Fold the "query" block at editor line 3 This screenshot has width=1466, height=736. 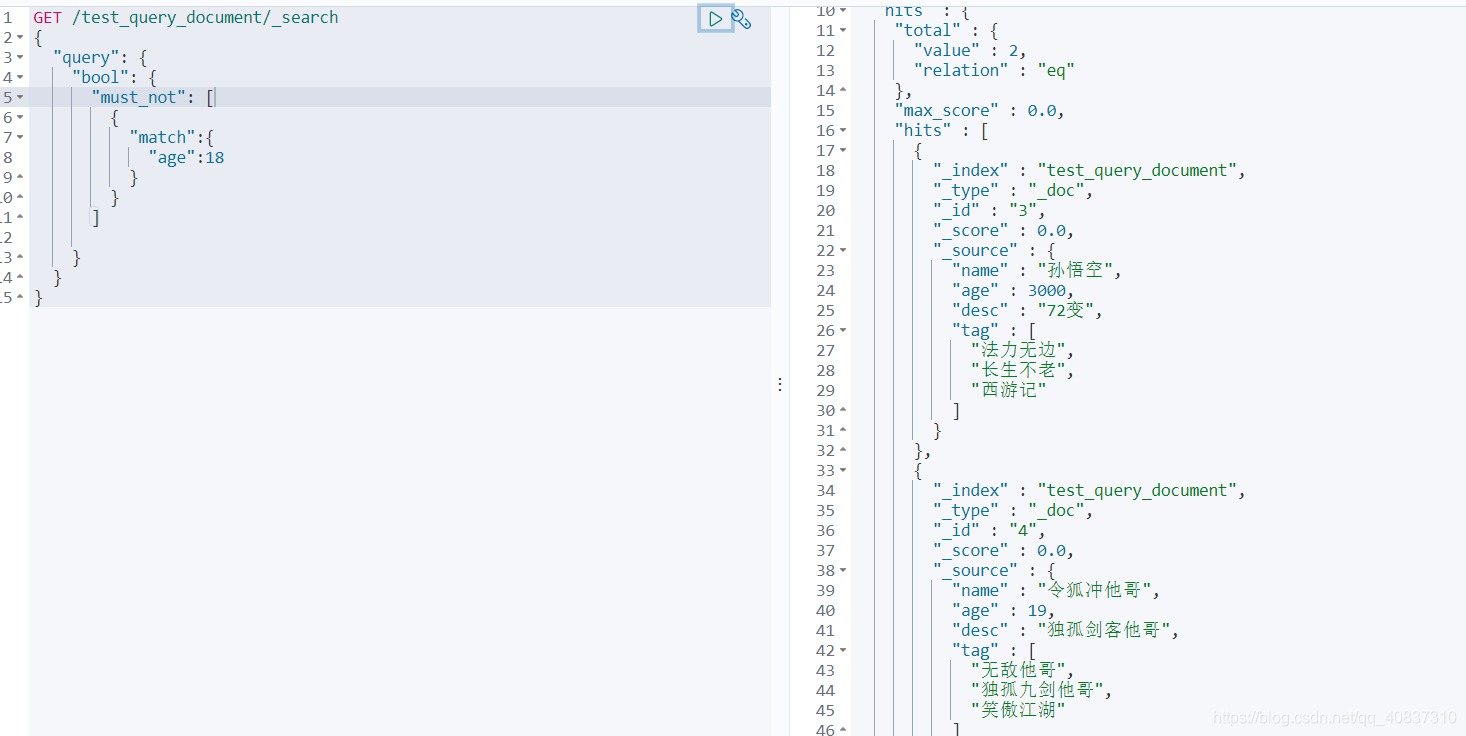point(20,57)
